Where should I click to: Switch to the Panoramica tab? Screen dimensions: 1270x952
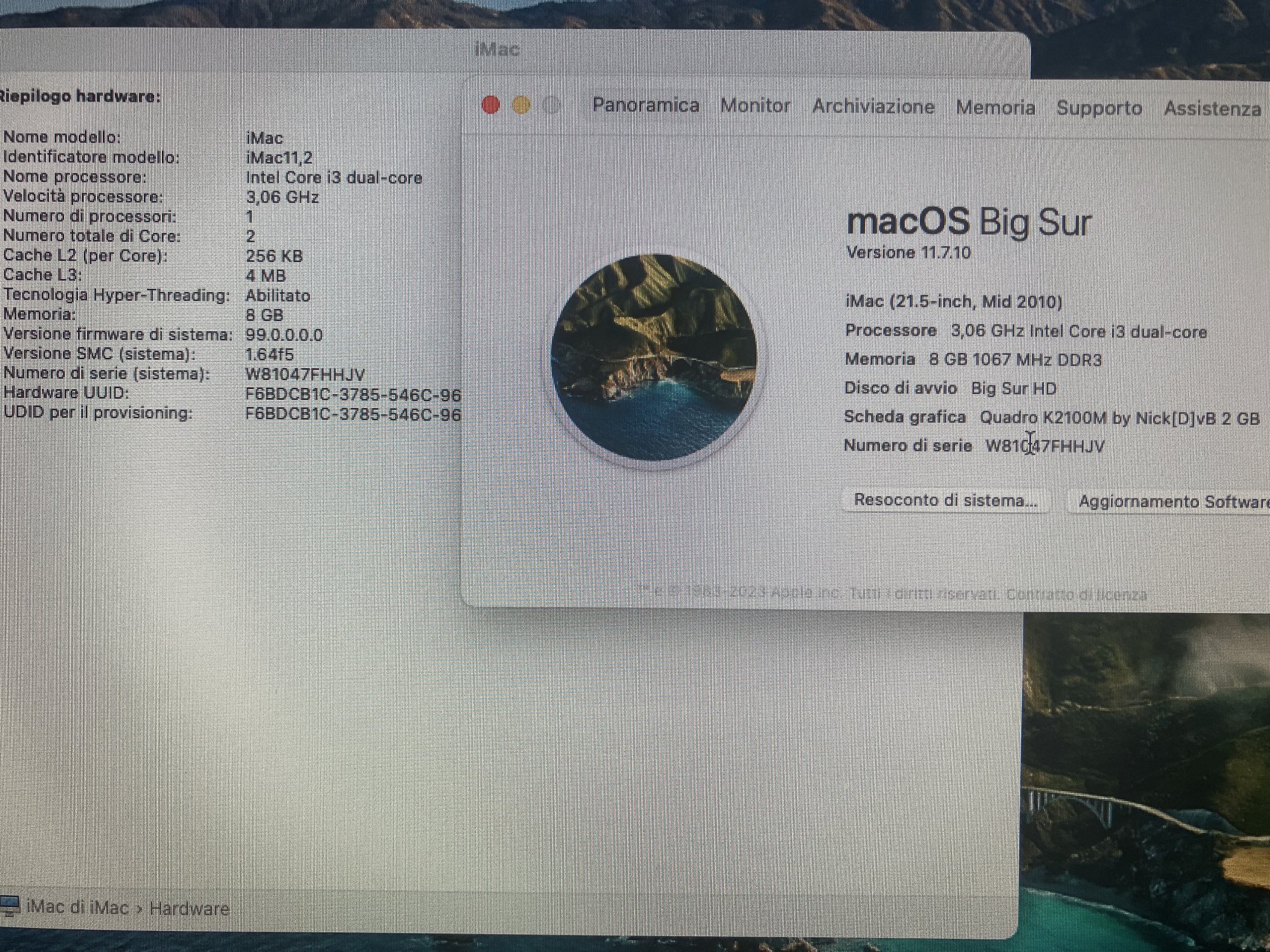pos(645,105)
